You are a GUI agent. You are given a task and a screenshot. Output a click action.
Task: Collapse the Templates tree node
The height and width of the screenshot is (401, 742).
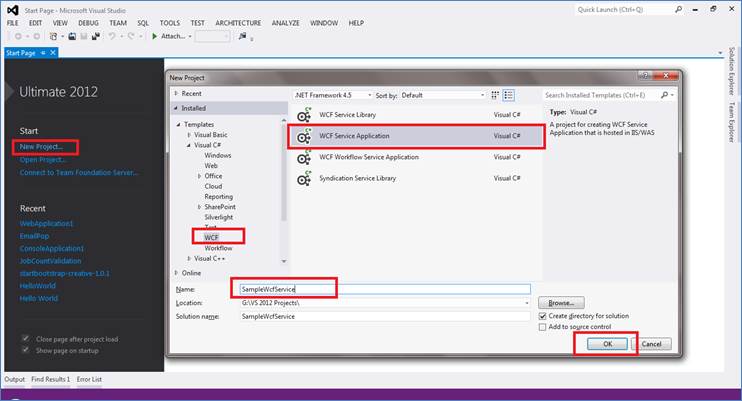click(x=178, y=124)
